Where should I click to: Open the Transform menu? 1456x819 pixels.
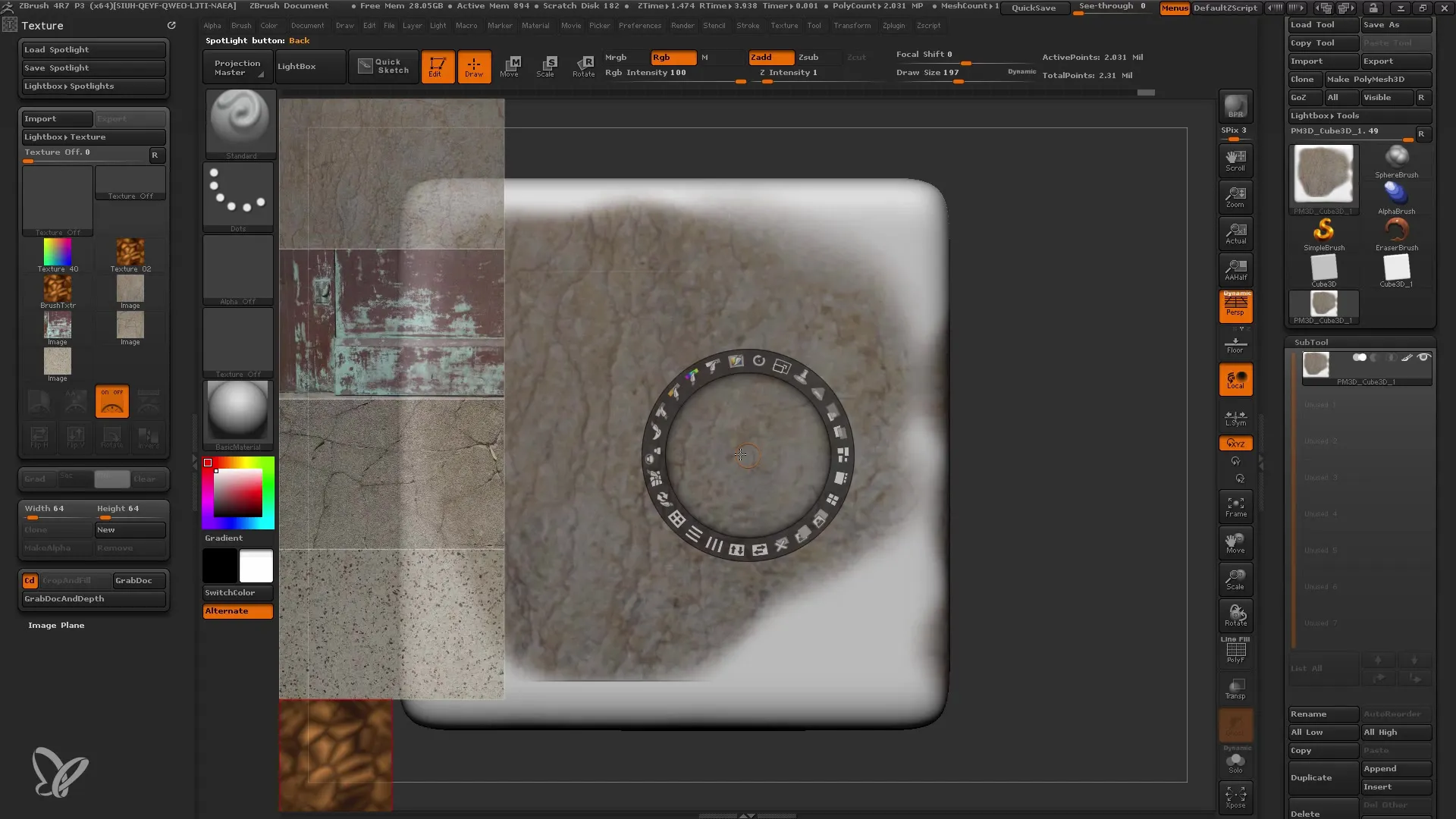pyautogui.click(x=852, y=25)
